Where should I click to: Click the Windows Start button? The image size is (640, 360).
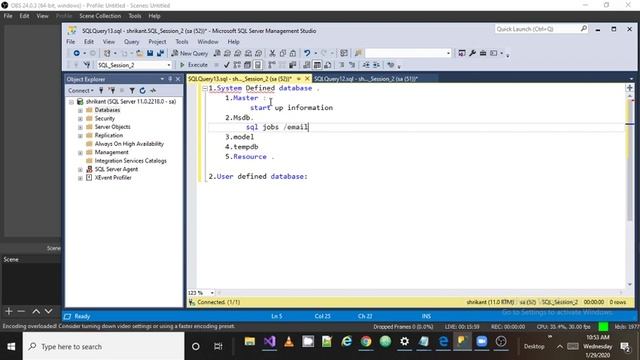(11, 347)
